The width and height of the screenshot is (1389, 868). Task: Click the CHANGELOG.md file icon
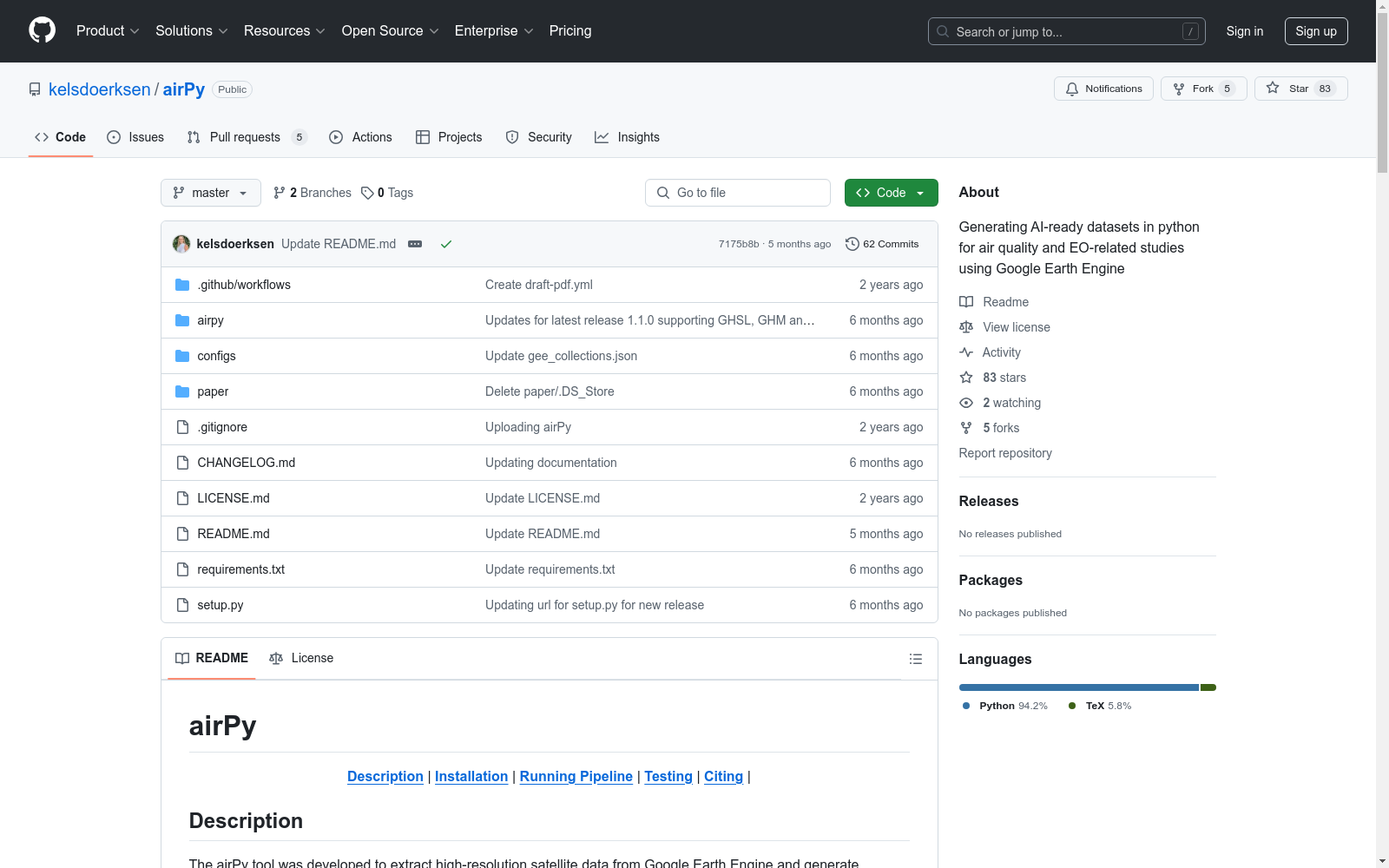pyautogui.click(x=182, y=463)
